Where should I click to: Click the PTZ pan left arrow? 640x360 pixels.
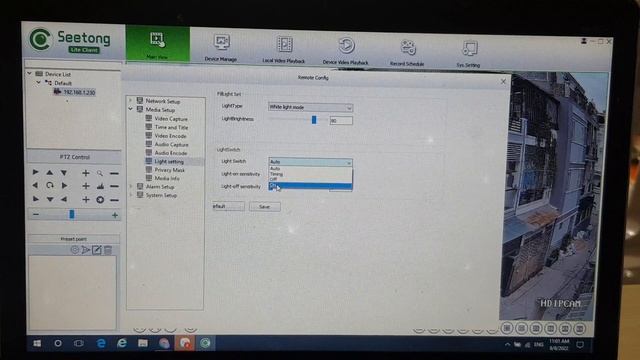35,185
